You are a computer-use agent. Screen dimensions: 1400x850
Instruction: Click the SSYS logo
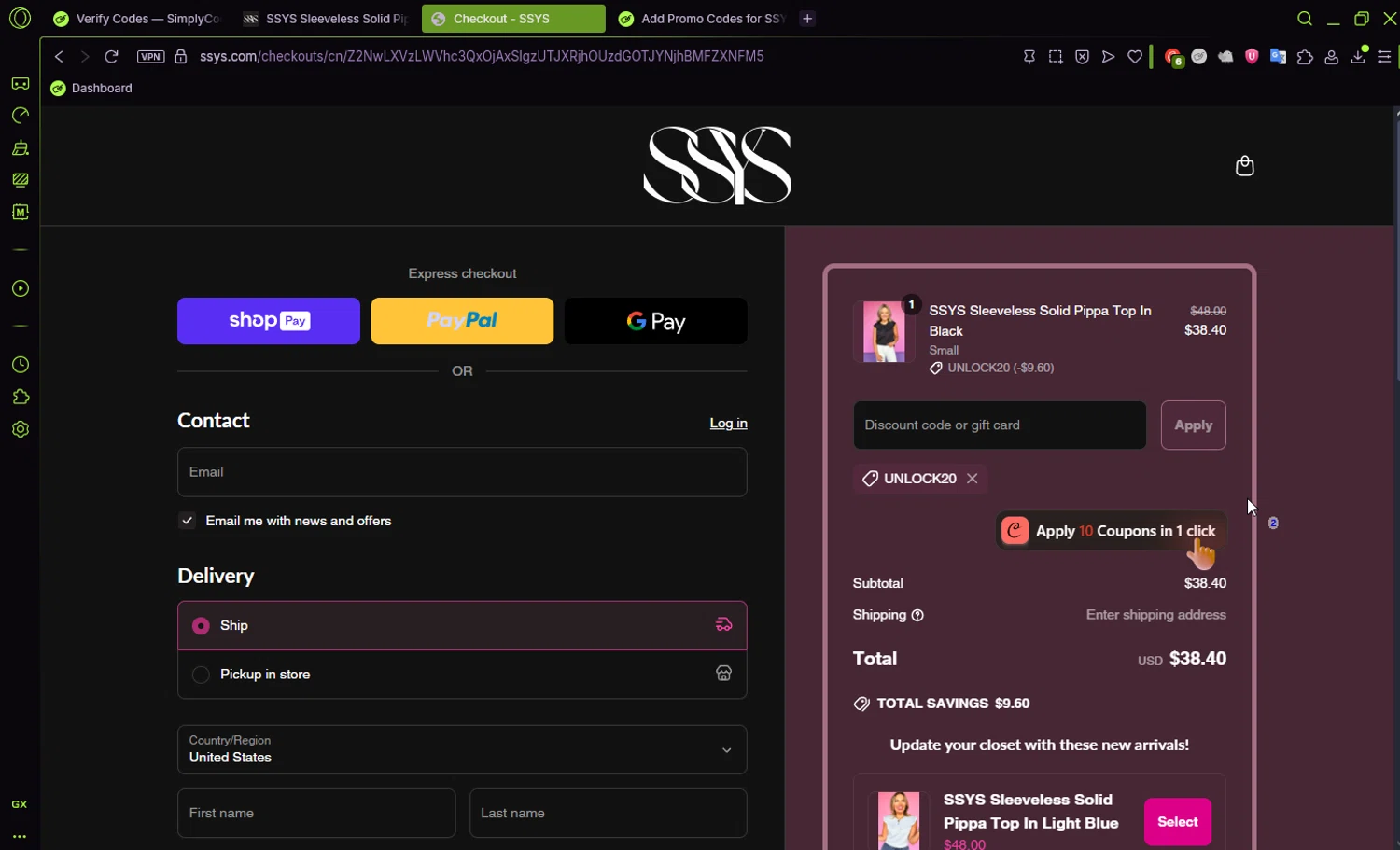[x=717, y=166]
